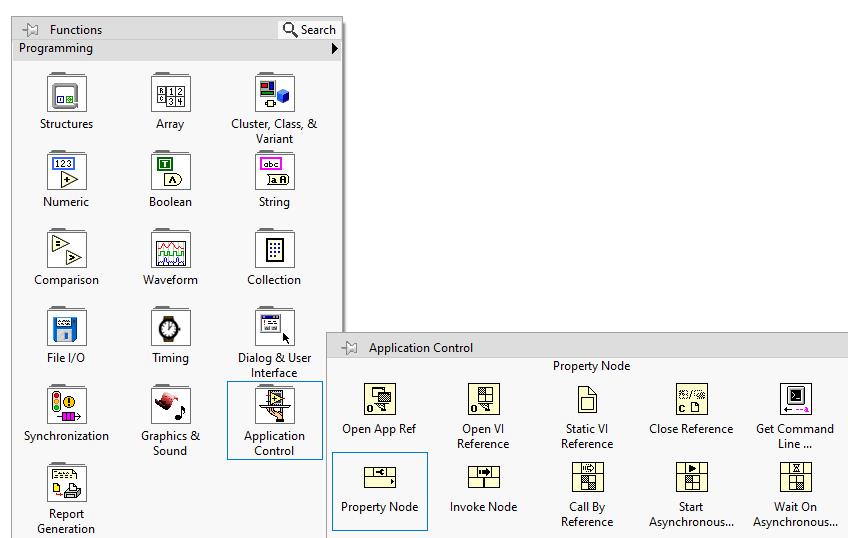This screenshot has width=848, height=538.
Task: Open the Collection palette
Action: tap(274, 249)
